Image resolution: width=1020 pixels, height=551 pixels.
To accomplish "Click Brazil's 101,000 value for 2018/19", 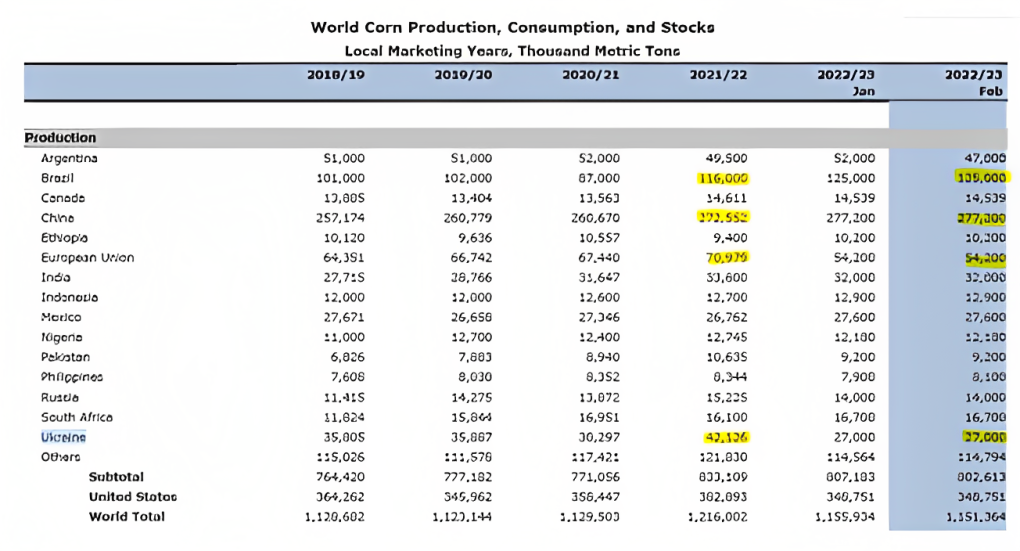I will click(340, 178).
